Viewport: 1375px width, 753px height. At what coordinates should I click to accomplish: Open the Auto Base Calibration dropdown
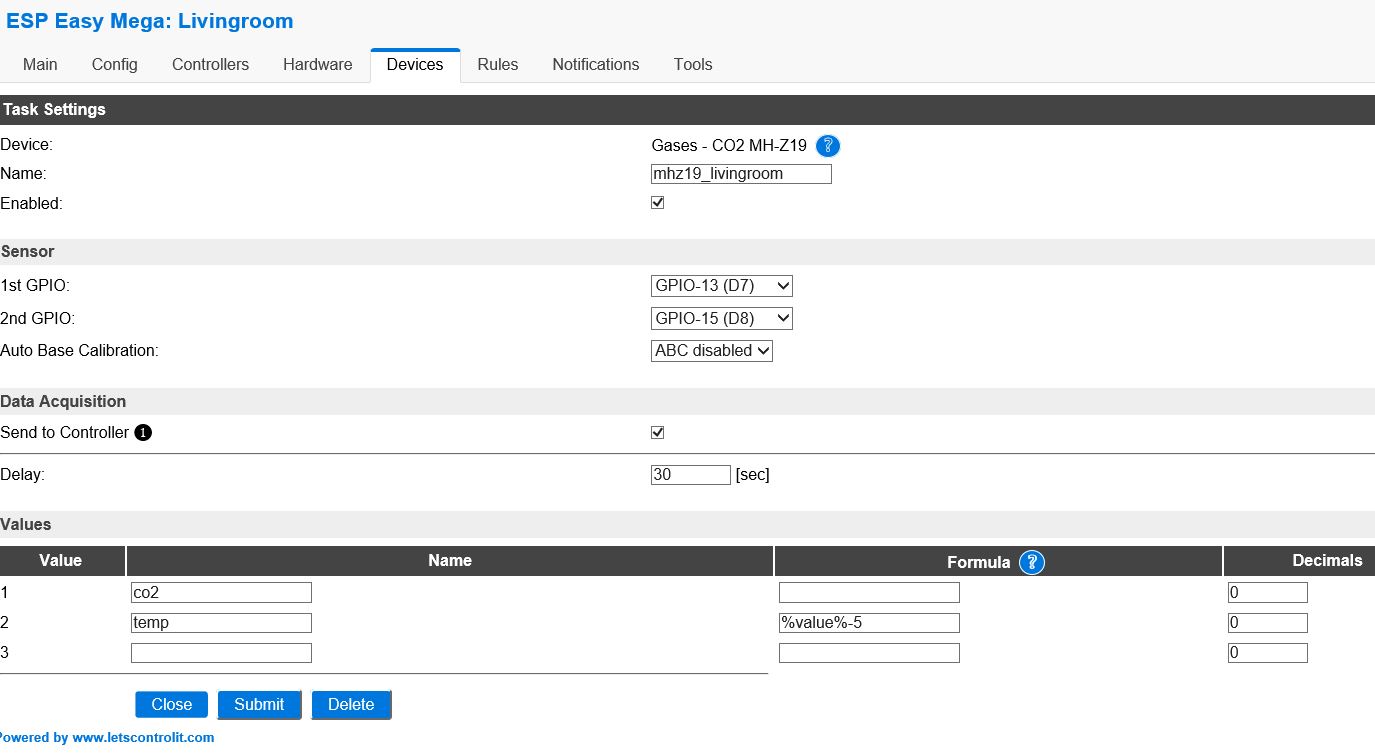[x=711, y=350]
